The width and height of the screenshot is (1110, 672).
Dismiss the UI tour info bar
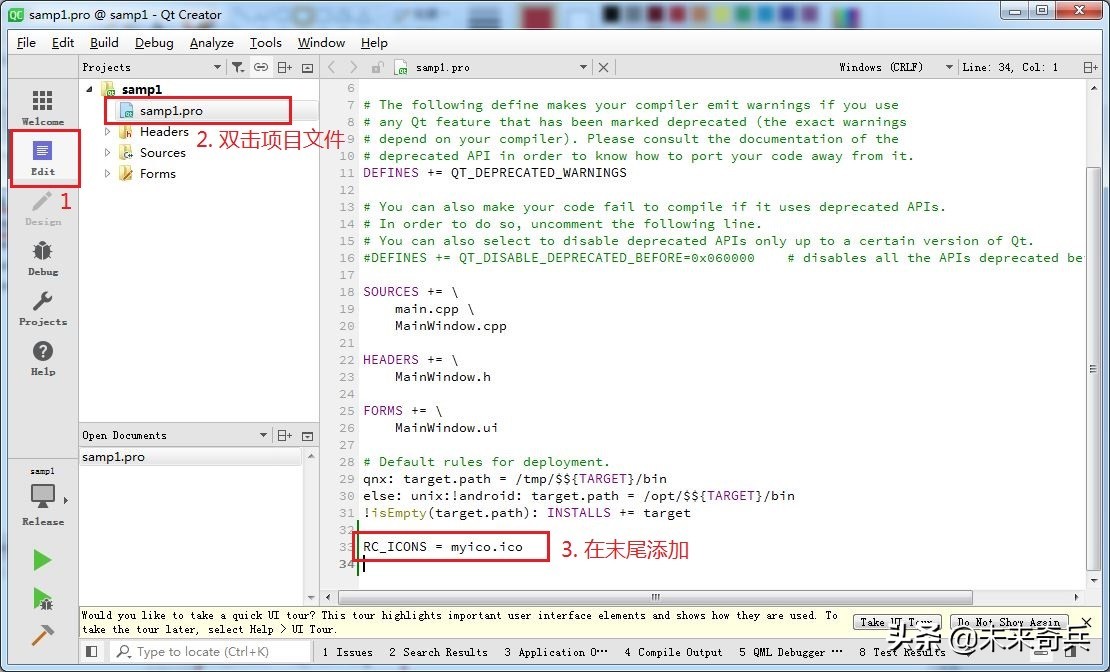pyautogui.click(x=1087, y=622)
